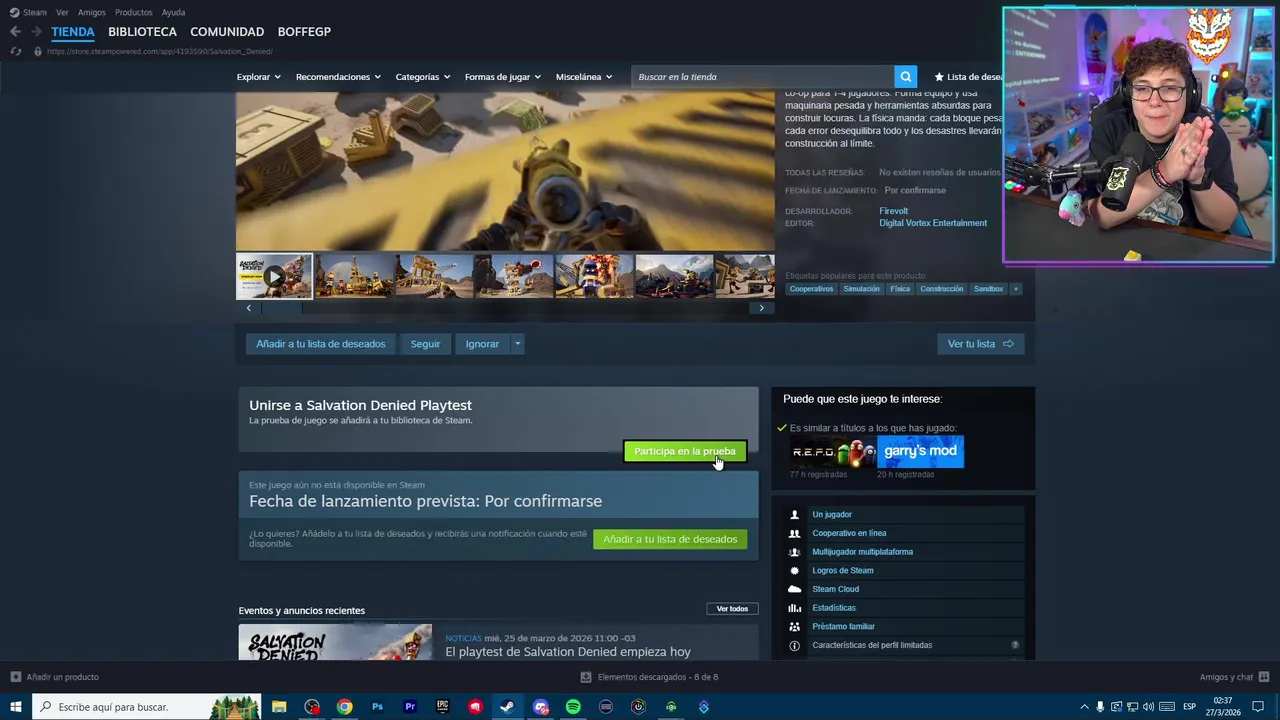
Task: Click the plus icon after Sandbox tag
Action: pos(1015,289)
